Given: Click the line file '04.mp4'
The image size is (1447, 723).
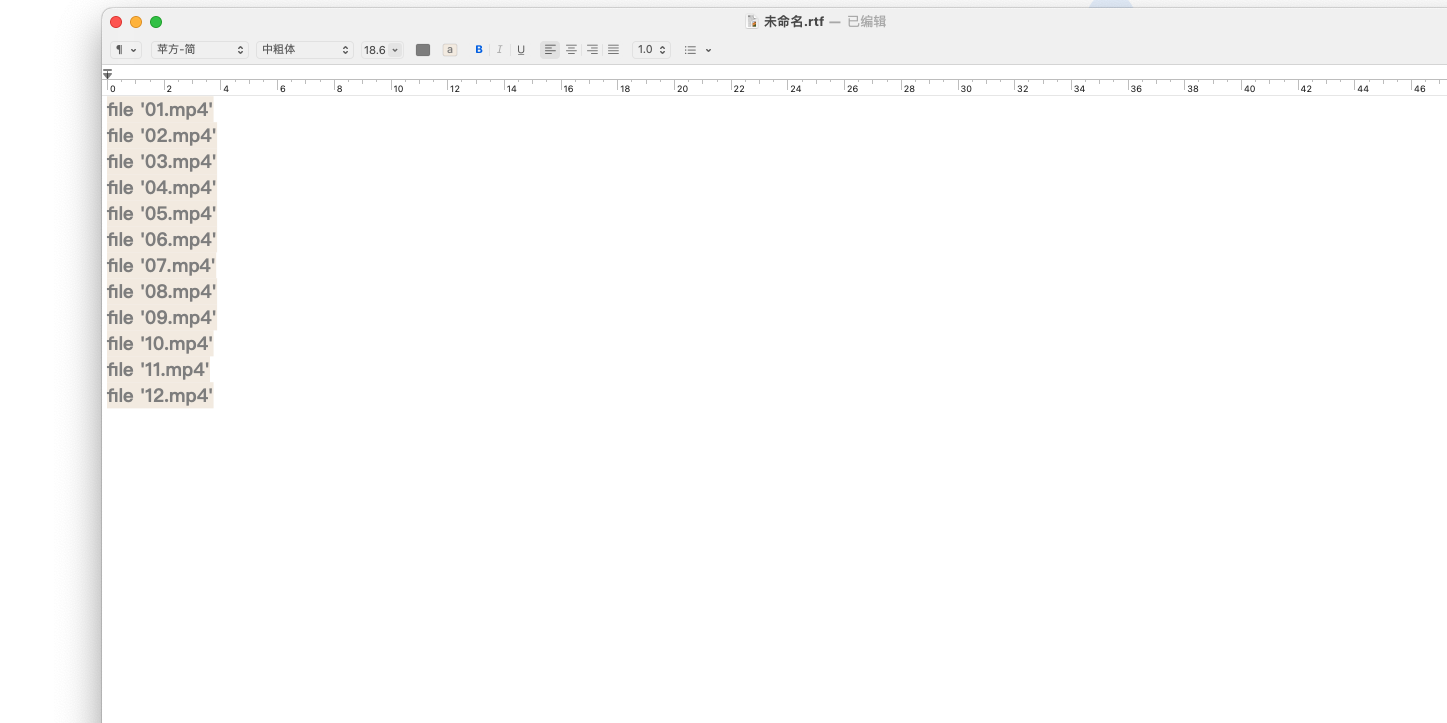Looking at the screenshot, I should [x=162, y=188].
